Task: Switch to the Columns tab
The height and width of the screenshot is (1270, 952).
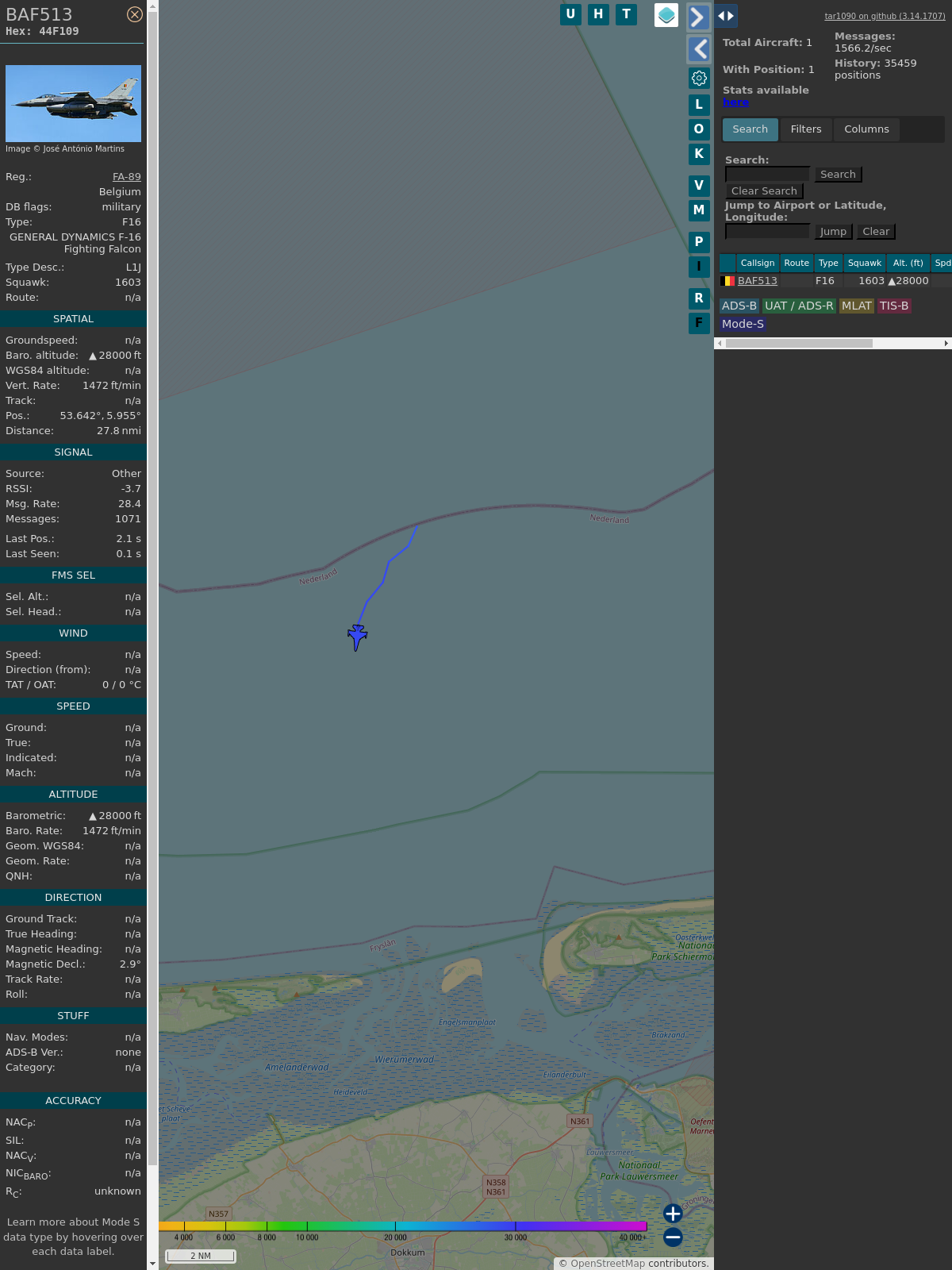Action: tap(866, 129)
